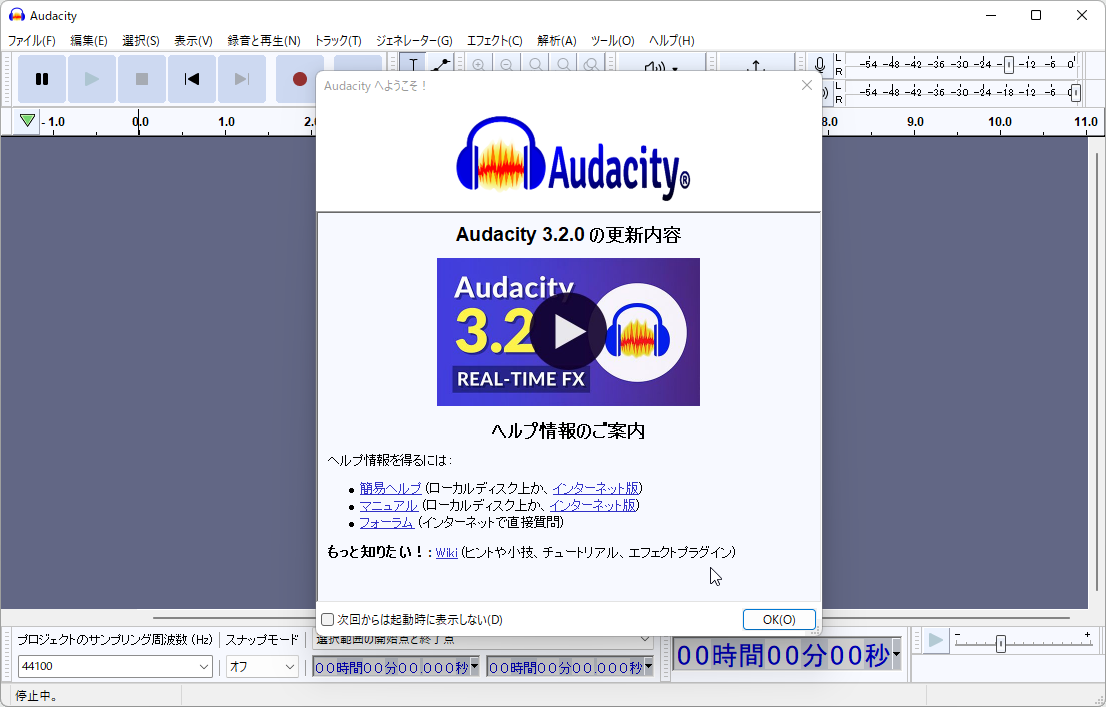Zoom in with the magnifier icon
1106x707 pixels.
pos(478,63)
